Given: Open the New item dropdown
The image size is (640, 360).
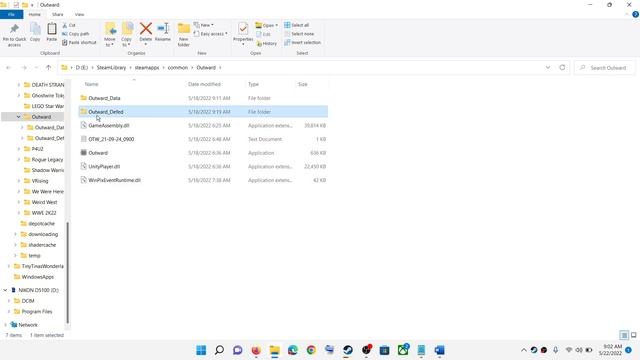Looking at the screenshot, I should (x=204, y=25).
